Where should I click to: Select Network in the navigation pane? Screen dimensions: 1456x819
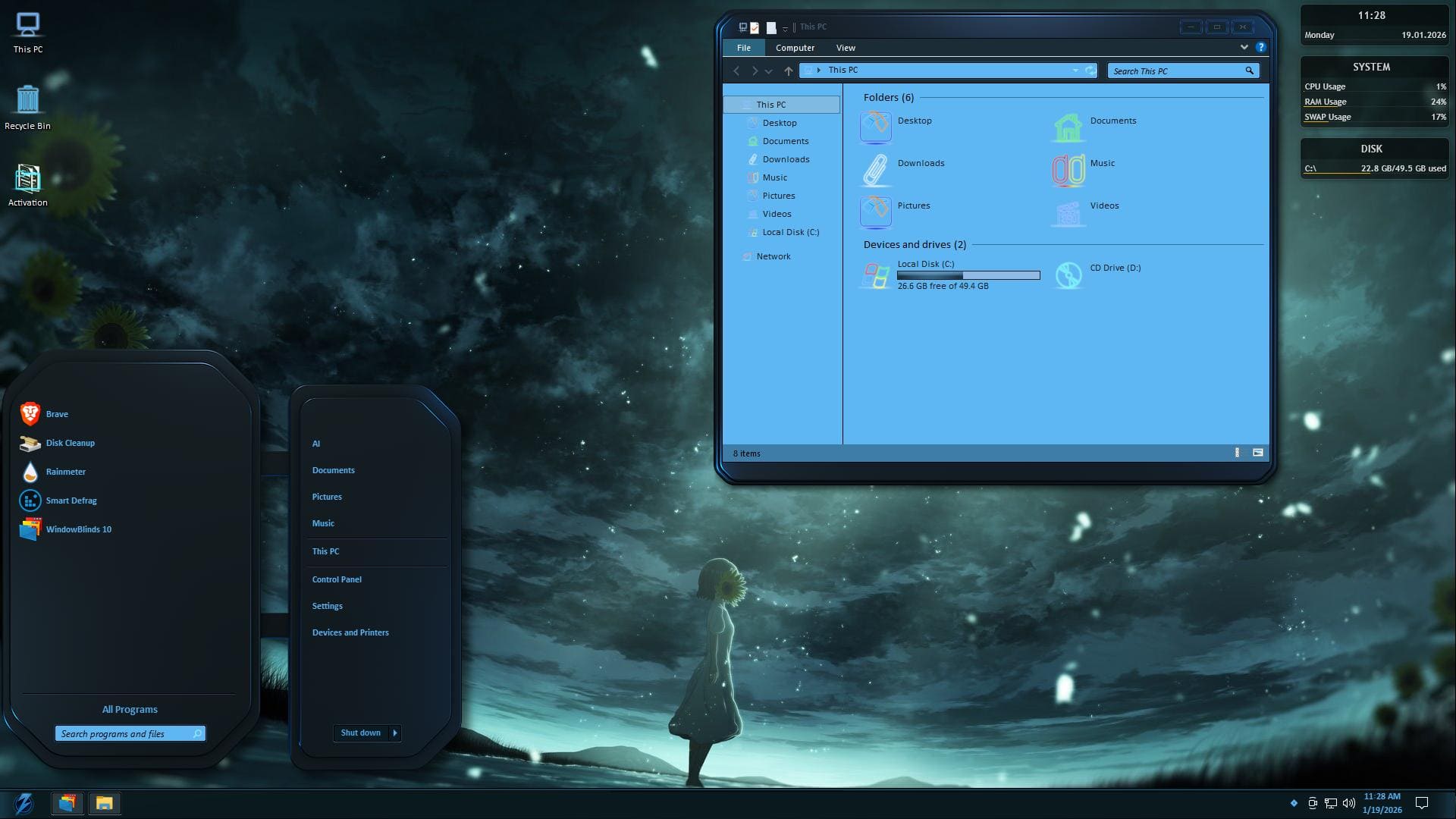pos(773,256)
